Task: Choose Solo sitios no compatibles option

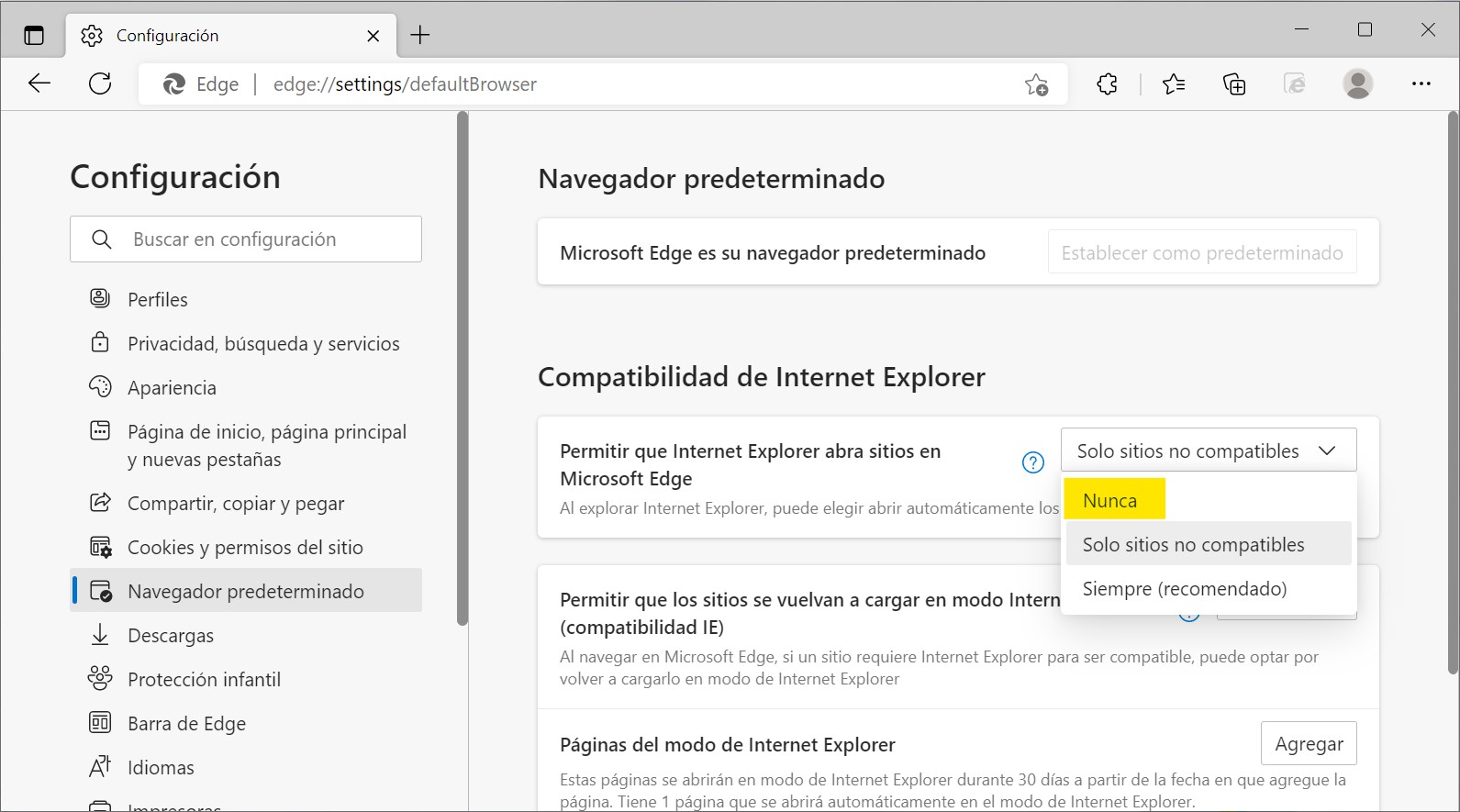Action: pos(1209,544)
